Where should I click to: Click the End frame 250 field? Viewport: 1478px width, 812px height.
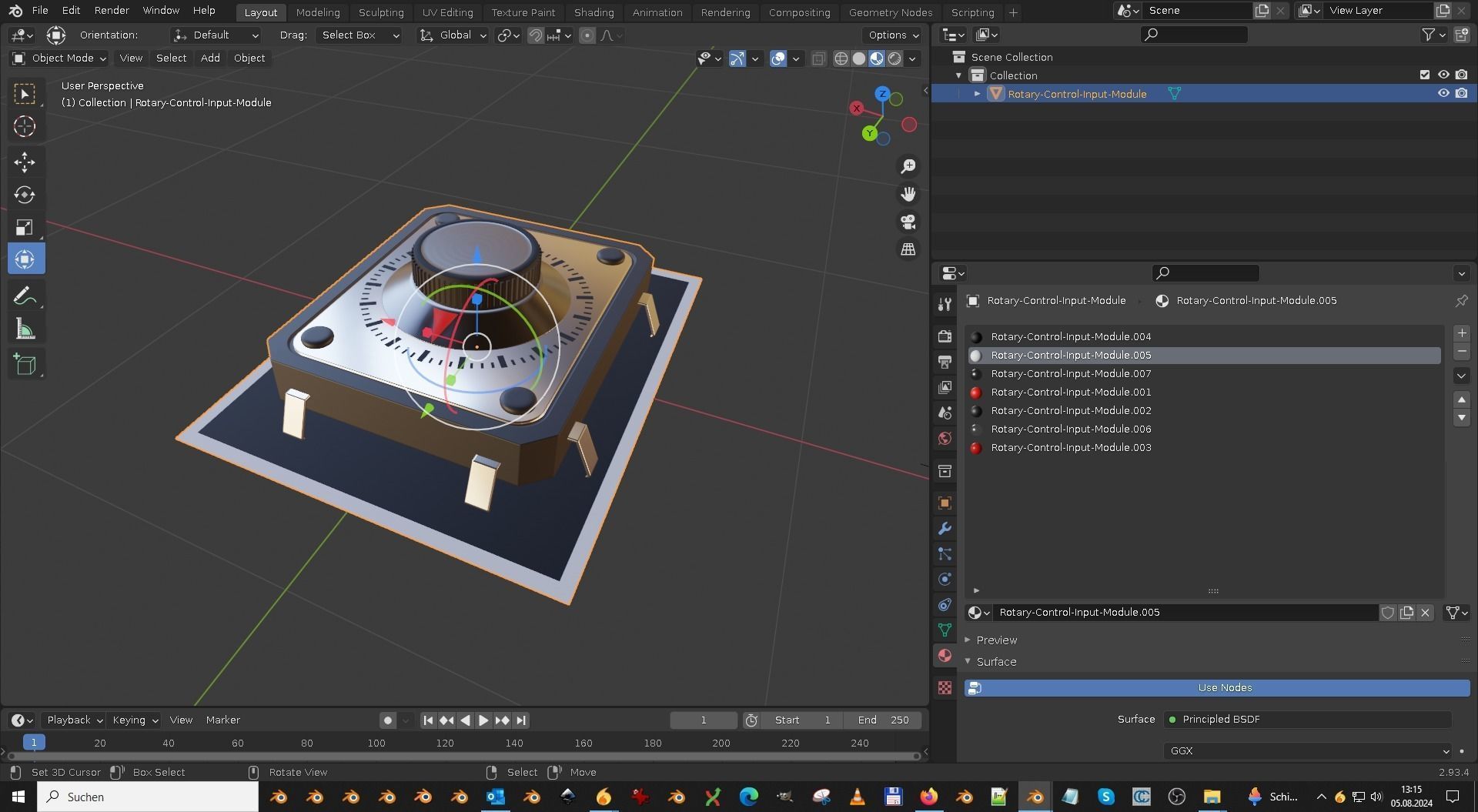(x=884, y=720)
